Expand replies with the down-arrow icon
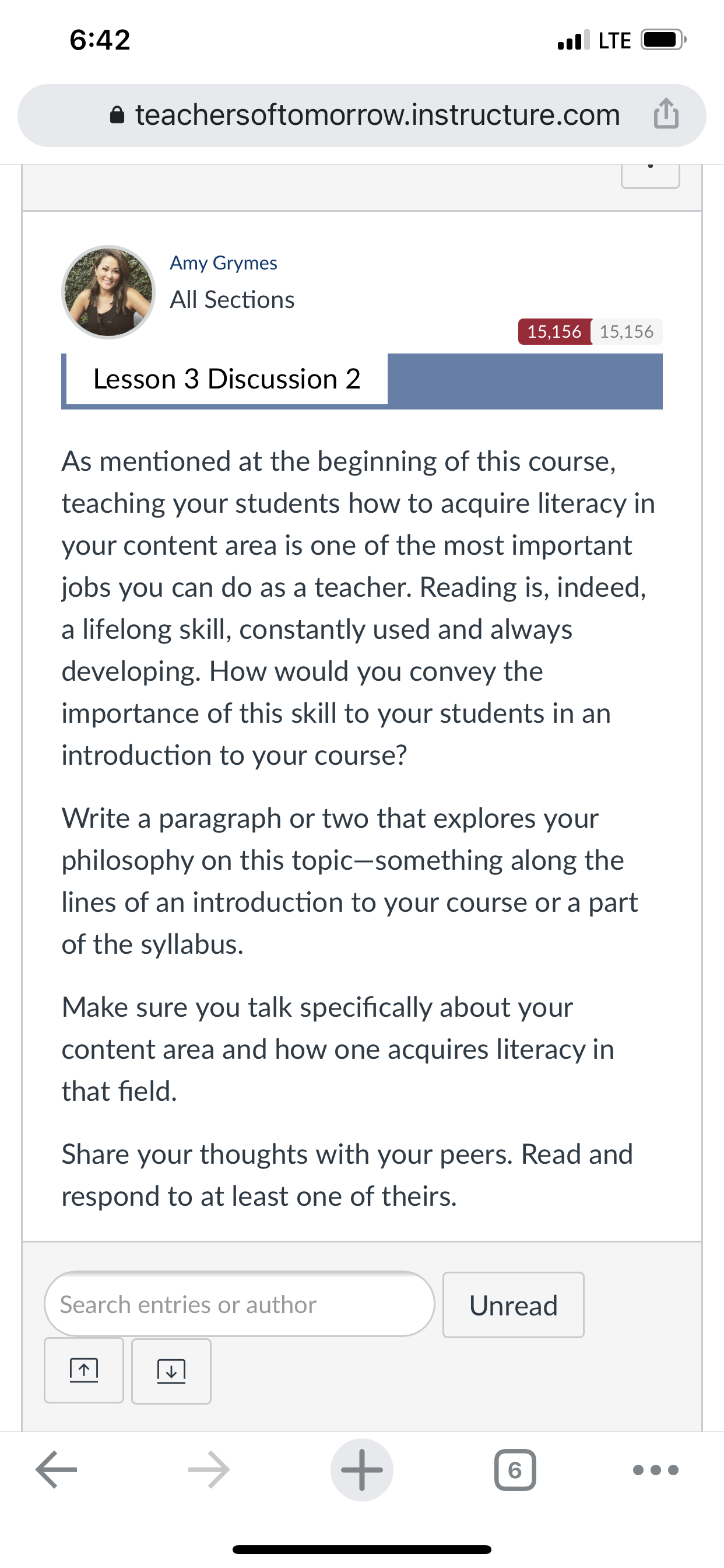Image resolution: width=724 pixels, height=1568 pixels. (x=171, y=1371)
